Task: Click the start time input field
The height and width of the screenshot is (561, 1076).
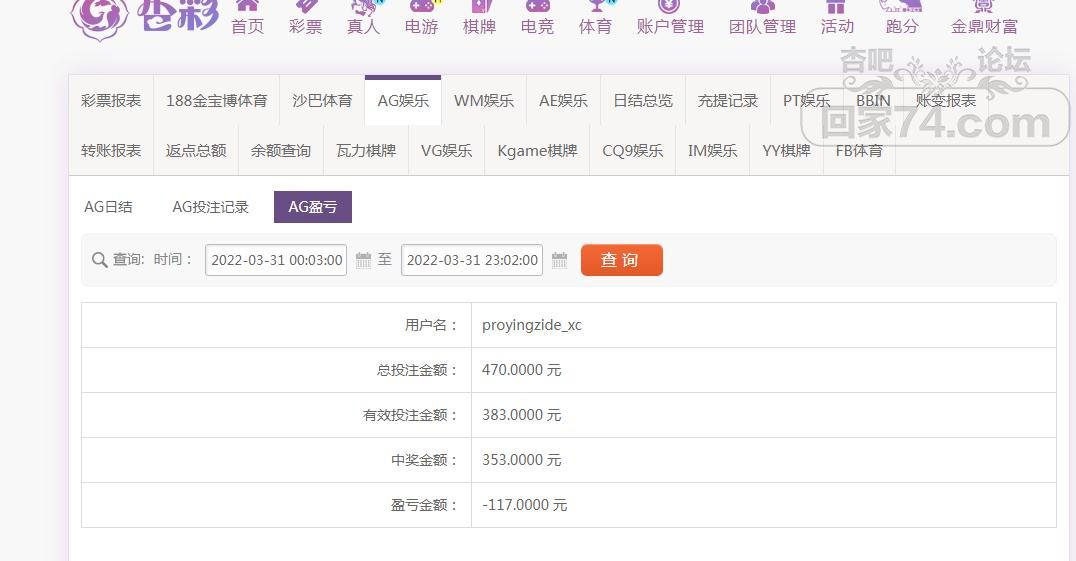Action: click(276, 260)
